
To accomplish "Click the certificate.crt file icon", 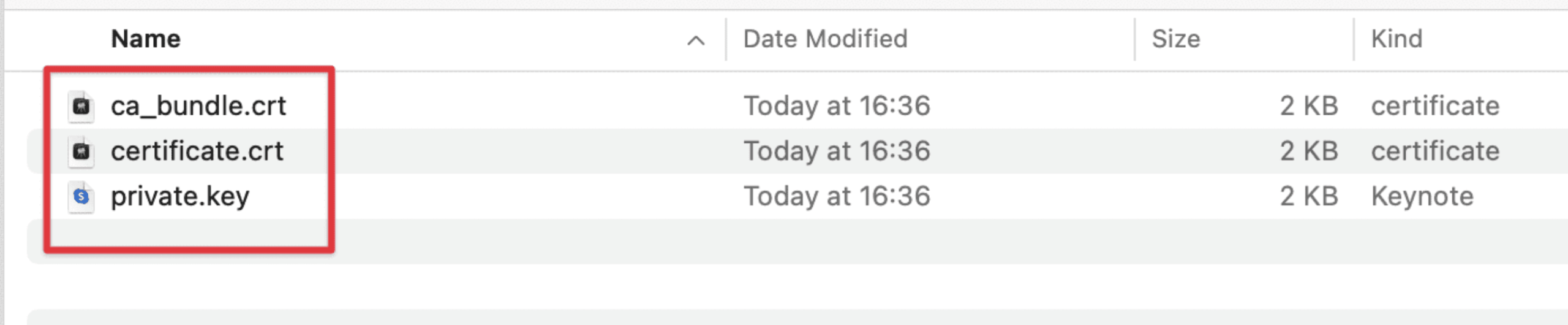I will pos(81,151).
